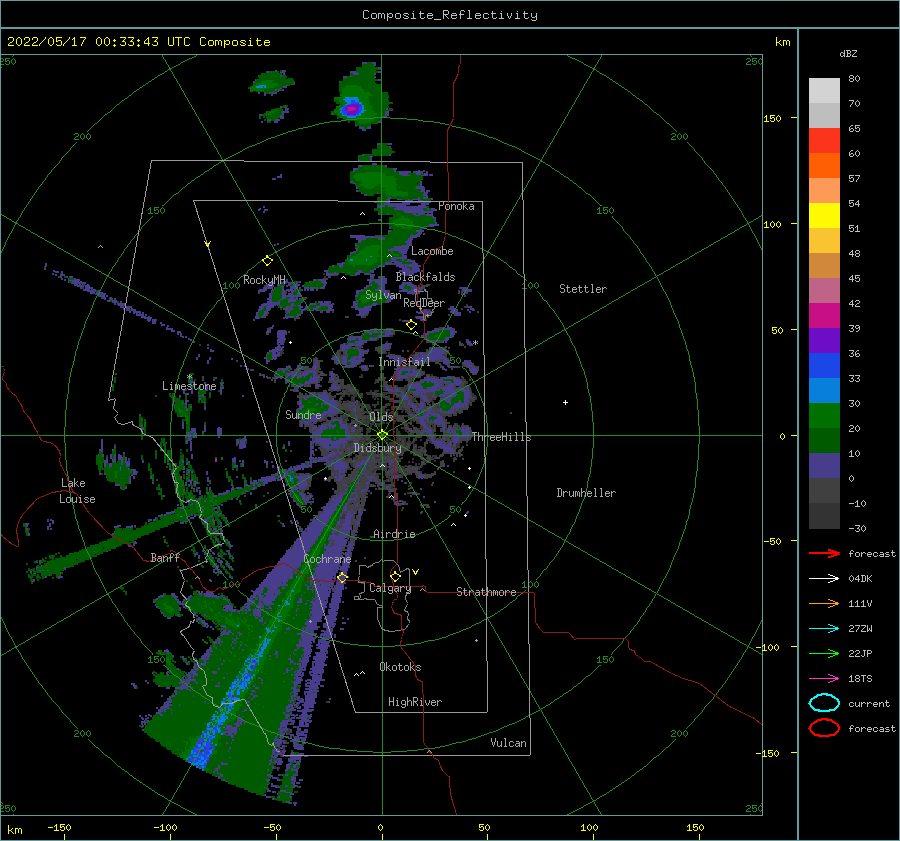Image resolution: width=900 pixels, height=841 pixels.
Task: Click the Composite_Reflectivity title
Action: point(450,15)
